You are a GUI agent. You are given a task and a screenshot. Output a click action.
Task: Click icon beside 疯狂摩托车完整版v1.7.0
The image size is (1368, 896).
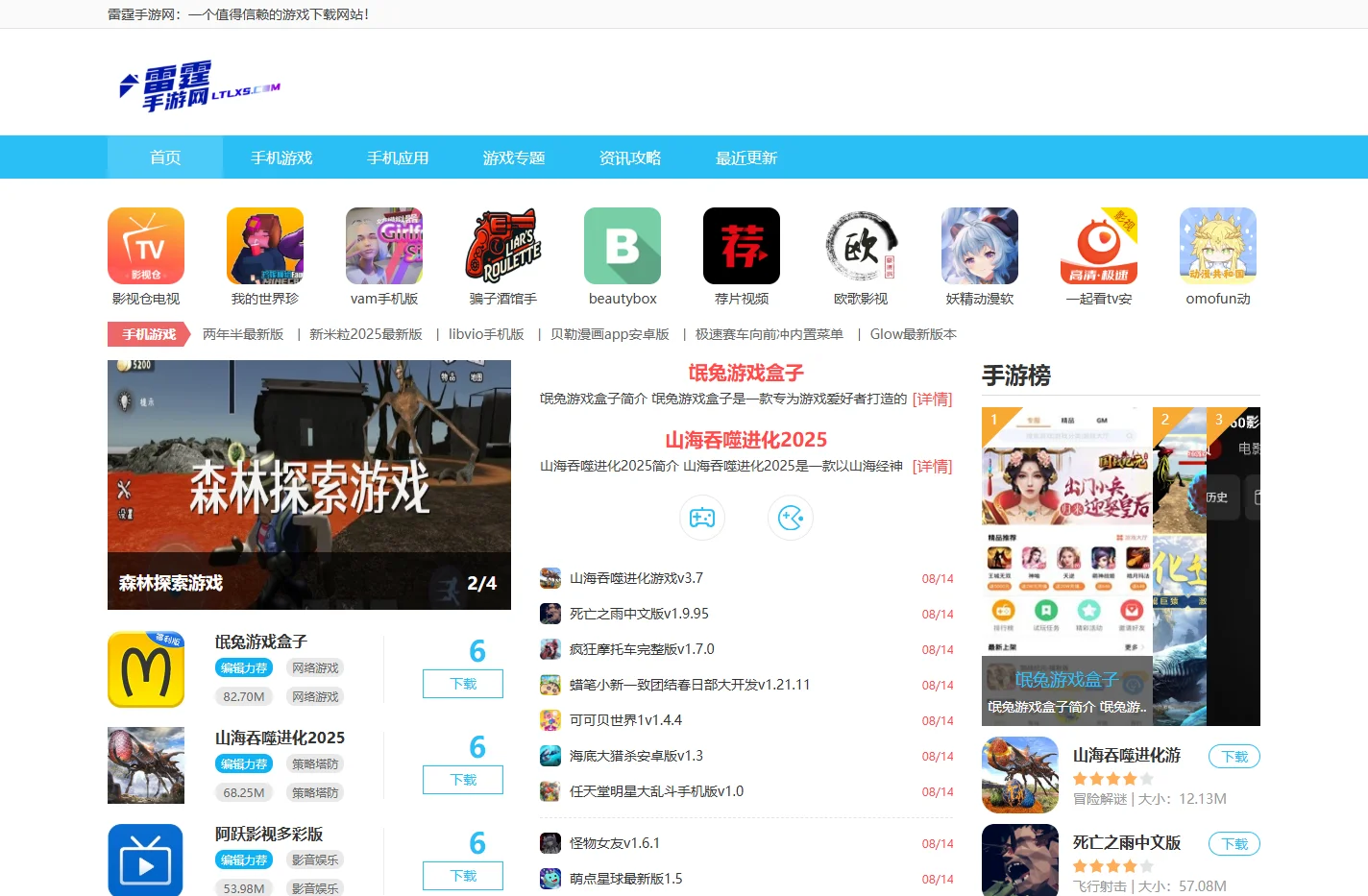(x=550, y=649)
